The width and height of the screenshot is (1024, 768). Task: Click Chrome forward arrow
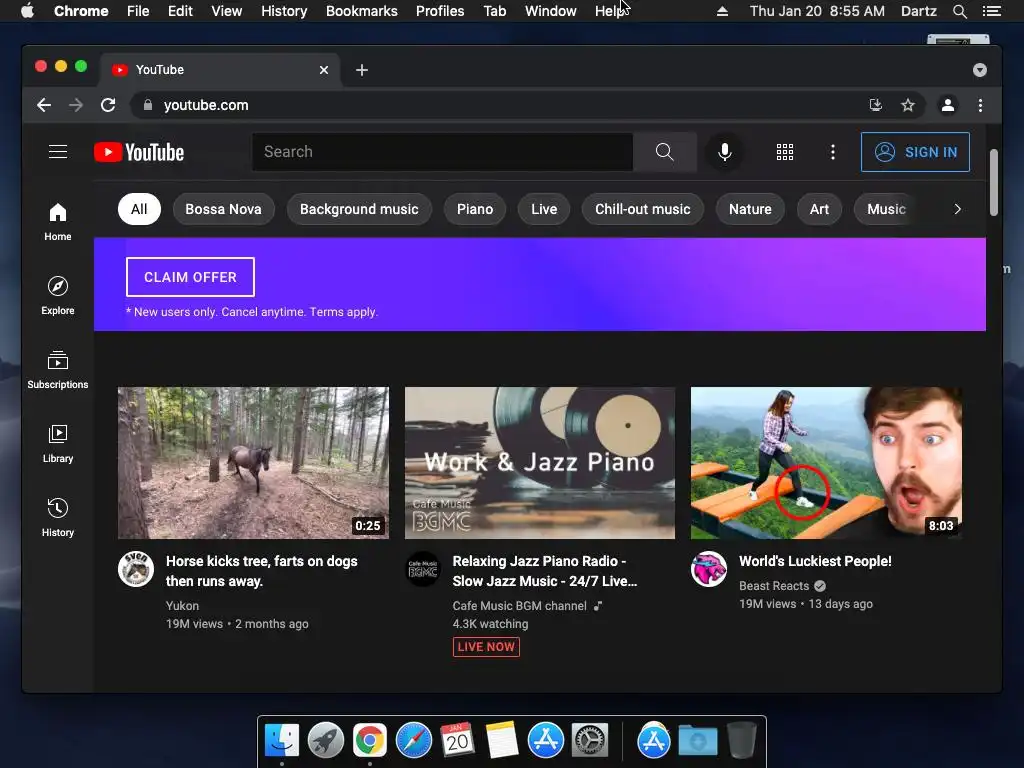[x=76, y=105]
